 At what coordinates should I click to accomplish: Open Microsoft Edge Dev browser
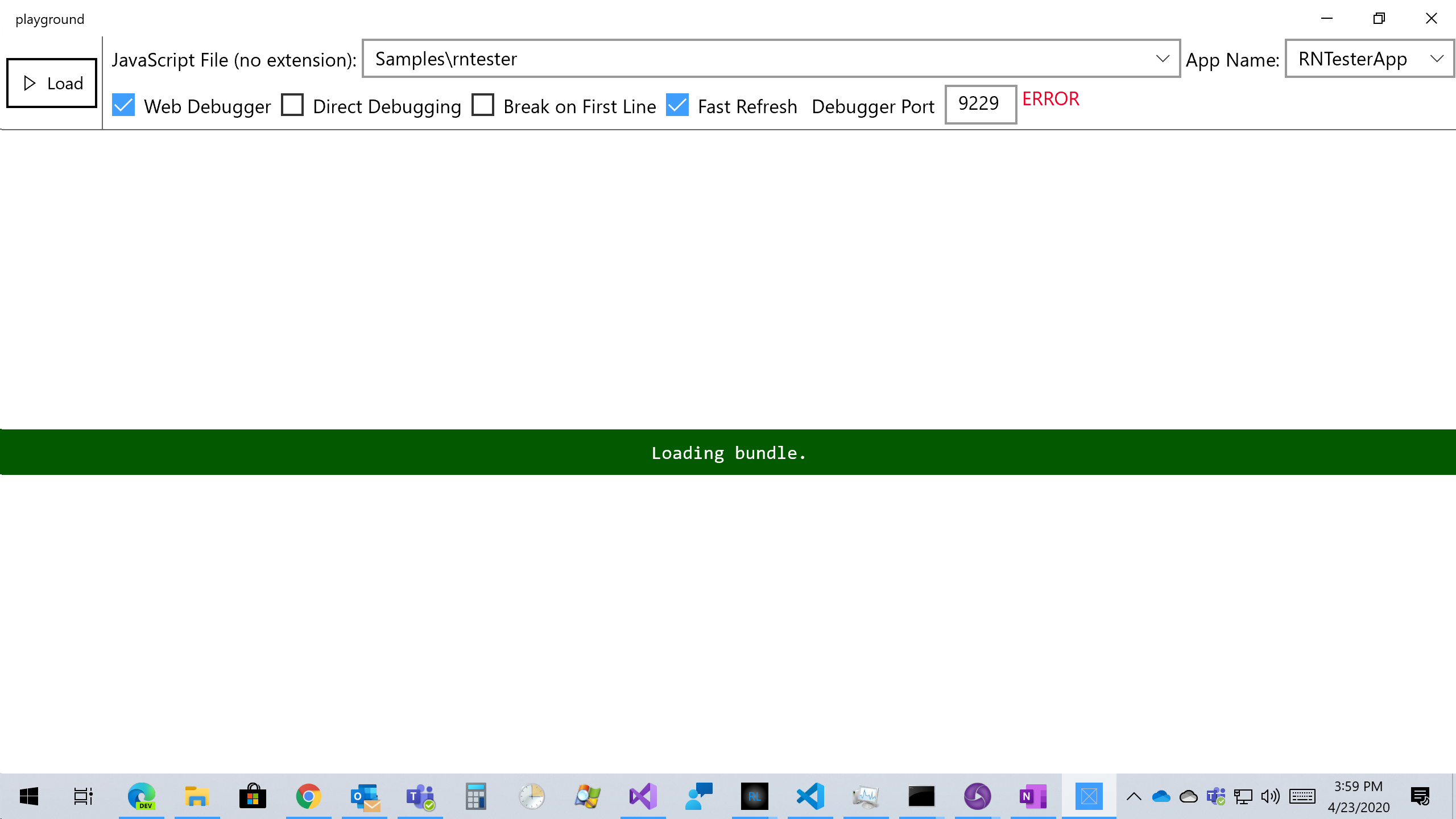coord(141,796)
